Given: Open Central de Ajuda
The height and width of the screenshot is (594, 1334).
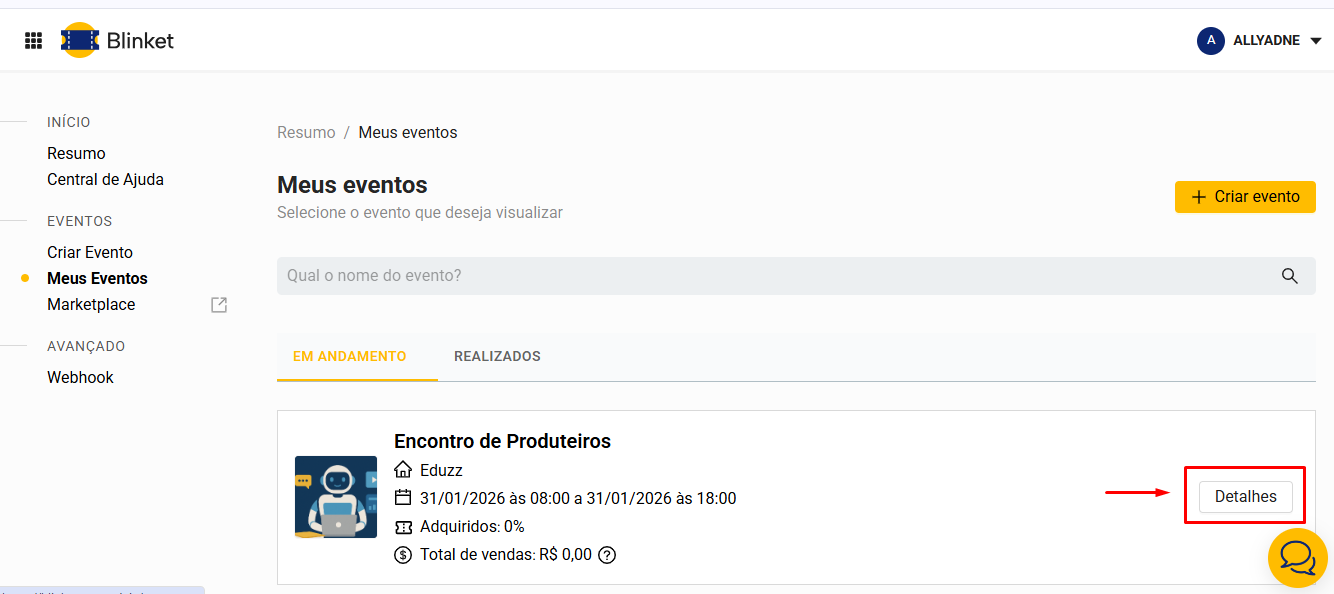Looking at the screenshot, I should [105, 180].
